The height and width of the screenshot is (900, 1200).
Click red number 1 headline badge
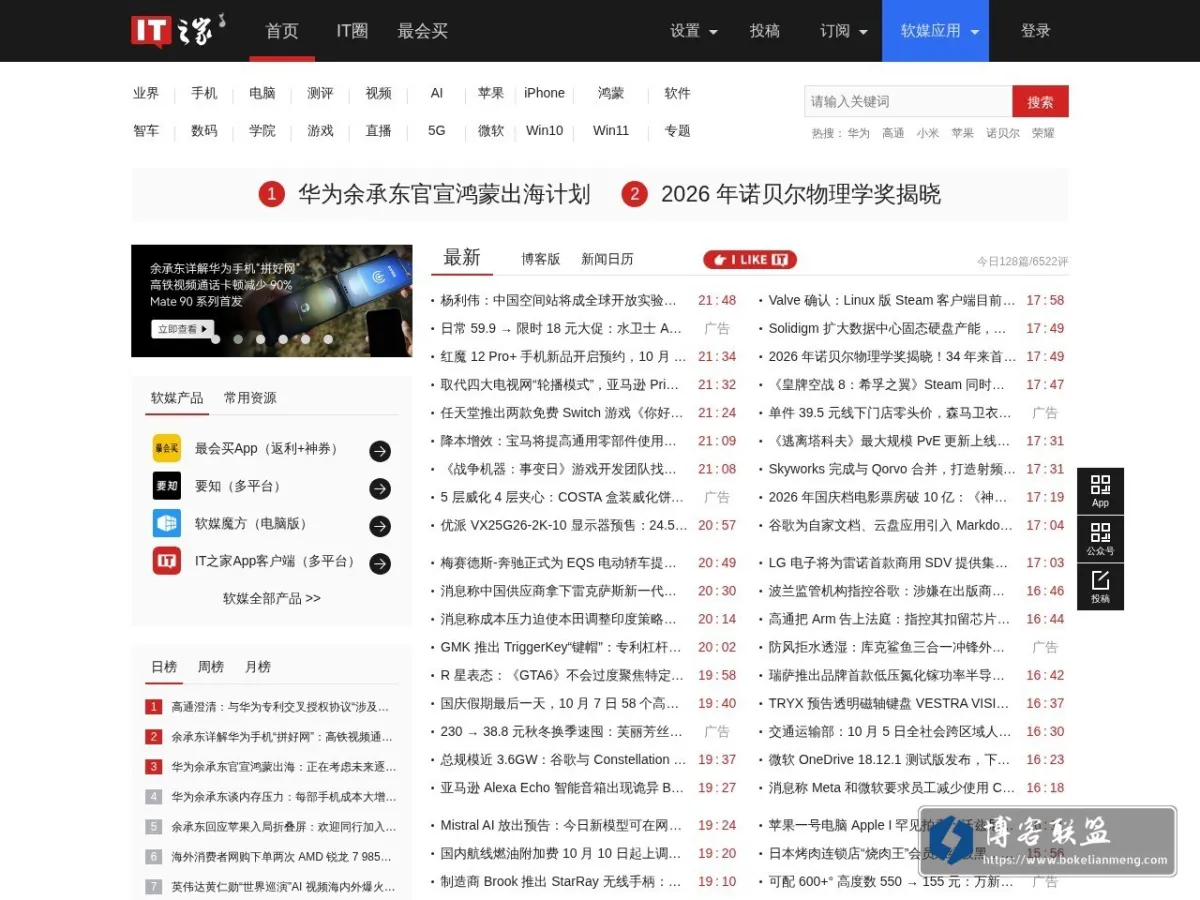click(271, 194)
